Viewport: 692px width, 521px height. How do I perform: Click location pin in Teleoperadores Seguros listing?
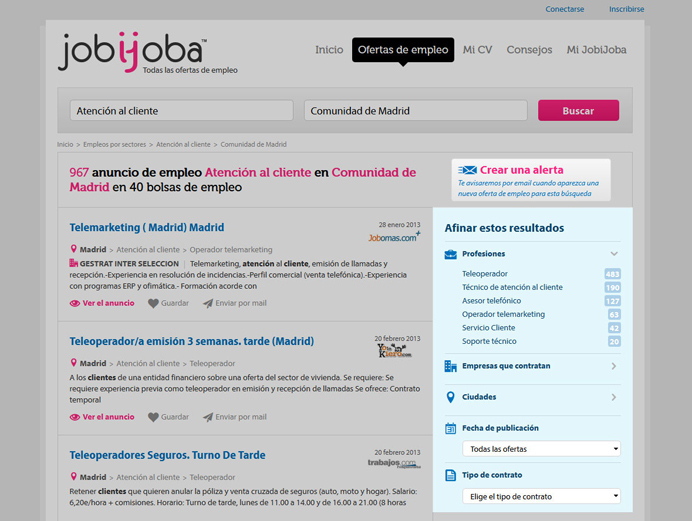tap(74, 477)
